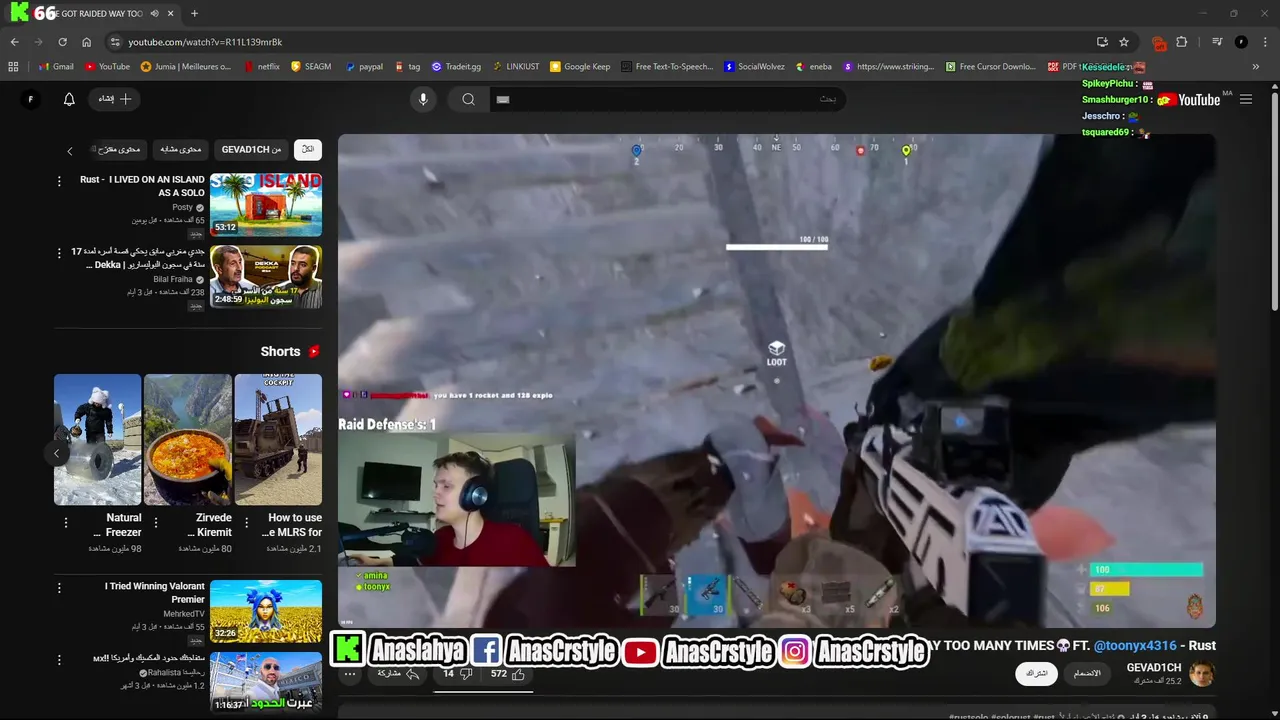Open the Dekka podcast video thumbnail

pyautogui.click(x=266, y=277)
